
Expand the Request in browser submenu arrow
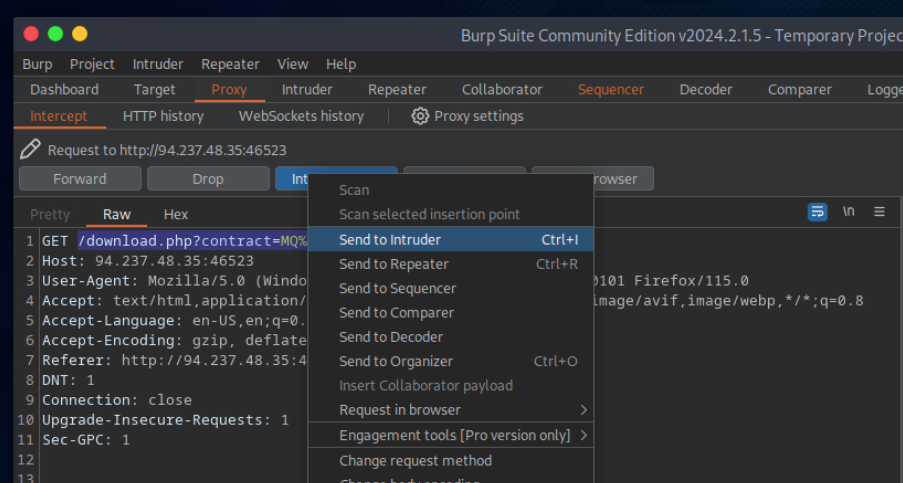tap(583, 410)
